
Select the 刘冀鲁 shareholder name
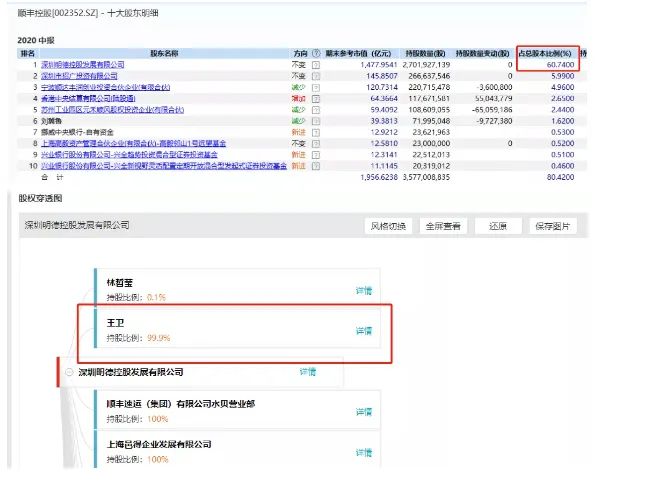[51, 121]
